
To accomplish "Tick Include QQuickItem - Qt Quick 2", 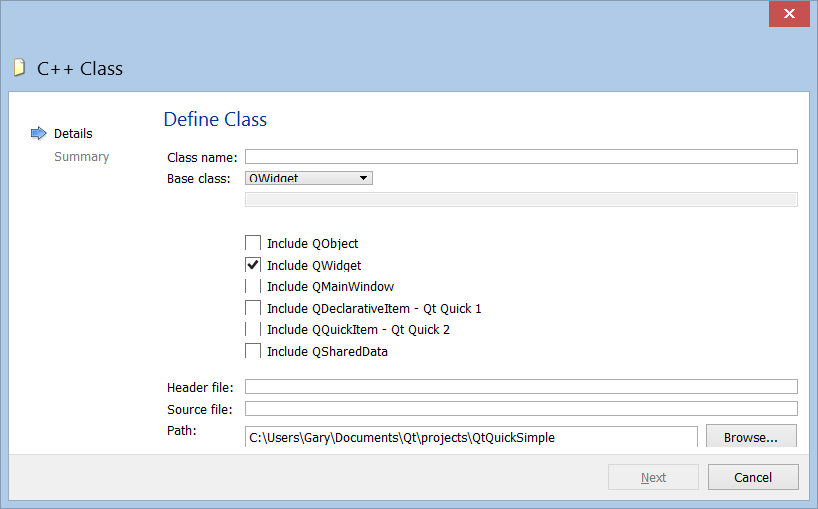I will [x=253, y=329].
